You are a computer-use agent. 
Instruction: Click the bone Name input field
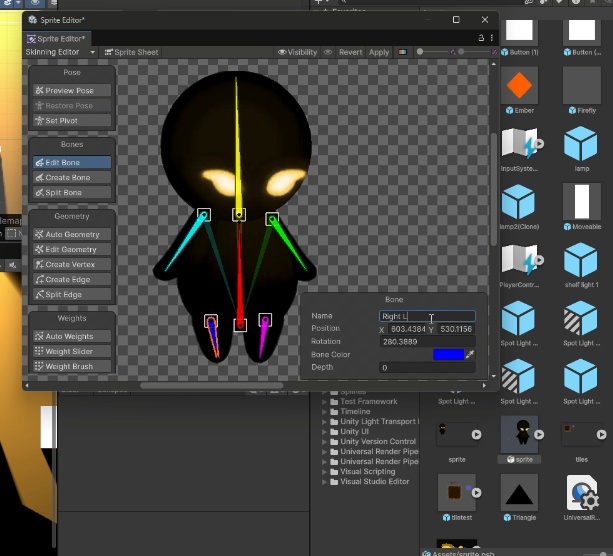[x=427, y=316]
